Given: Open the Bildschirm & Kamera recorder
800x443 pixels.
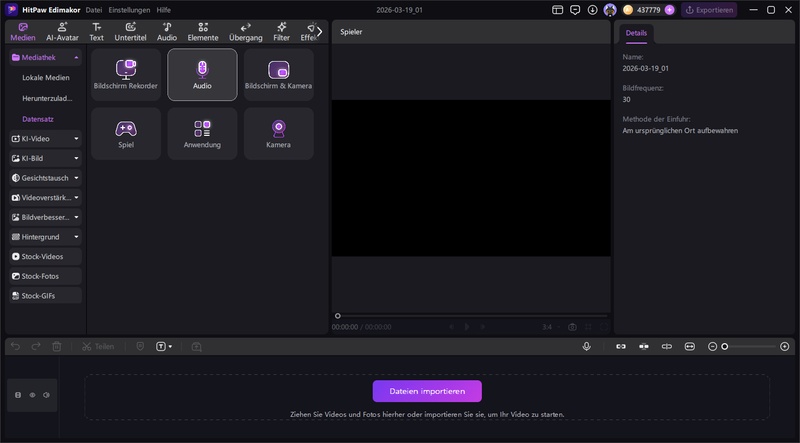Looking at the screenshot, I should 279,75.
